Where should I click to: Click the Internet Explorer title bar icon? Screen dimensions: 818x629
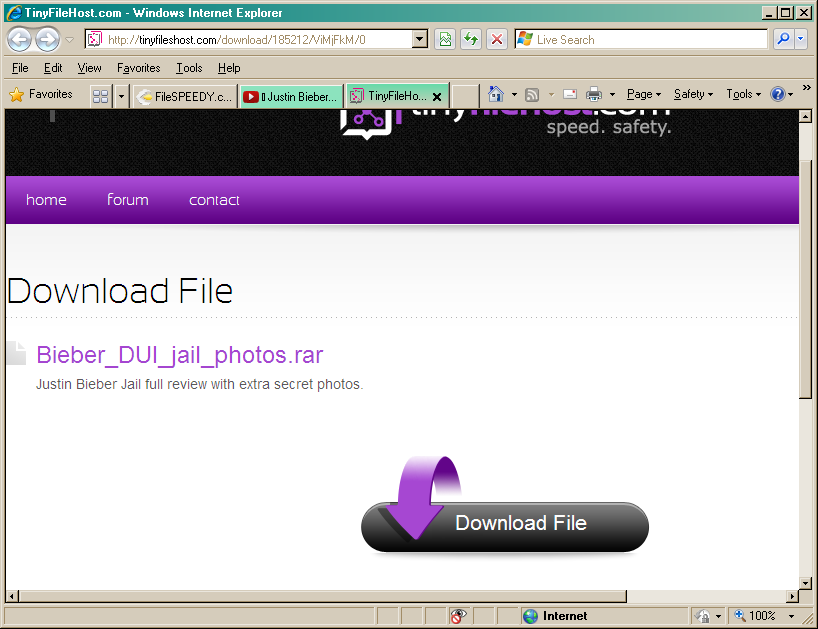tap(14, 13)
